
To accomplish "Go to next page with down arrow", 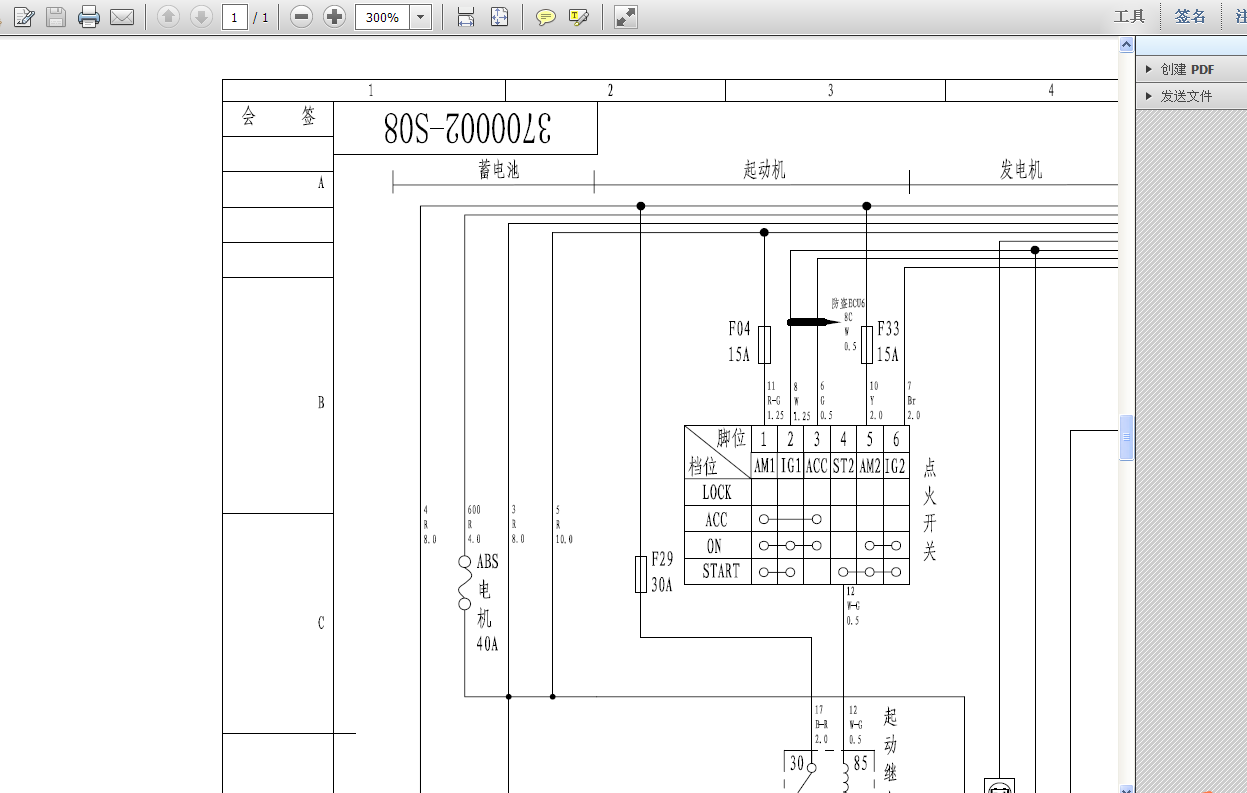I will click(201, 17).
